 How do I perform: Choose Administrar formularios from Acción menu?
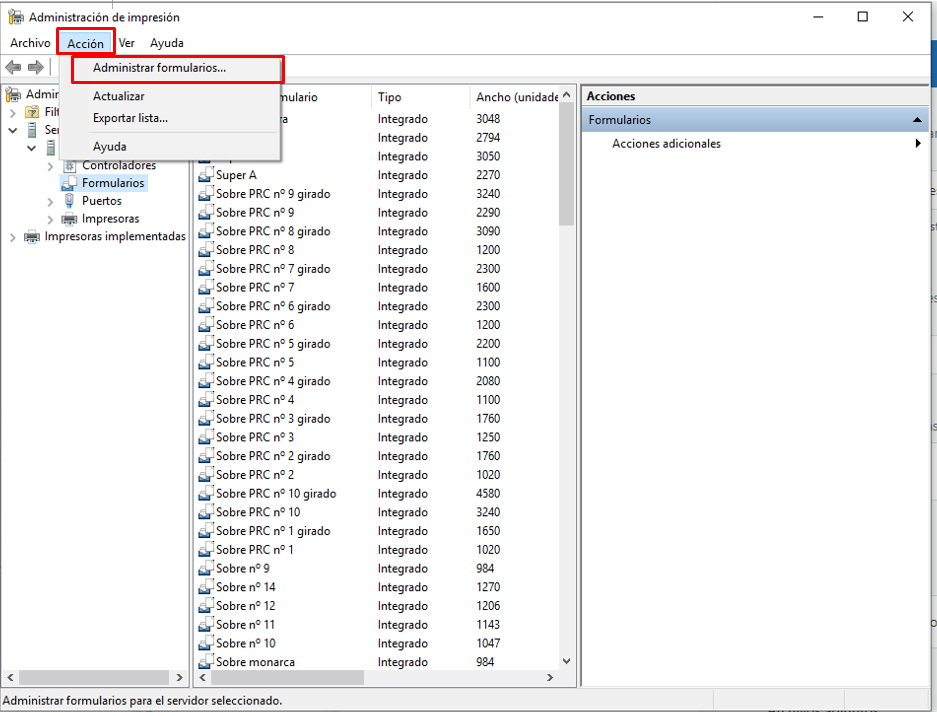(x=159, y=69)
